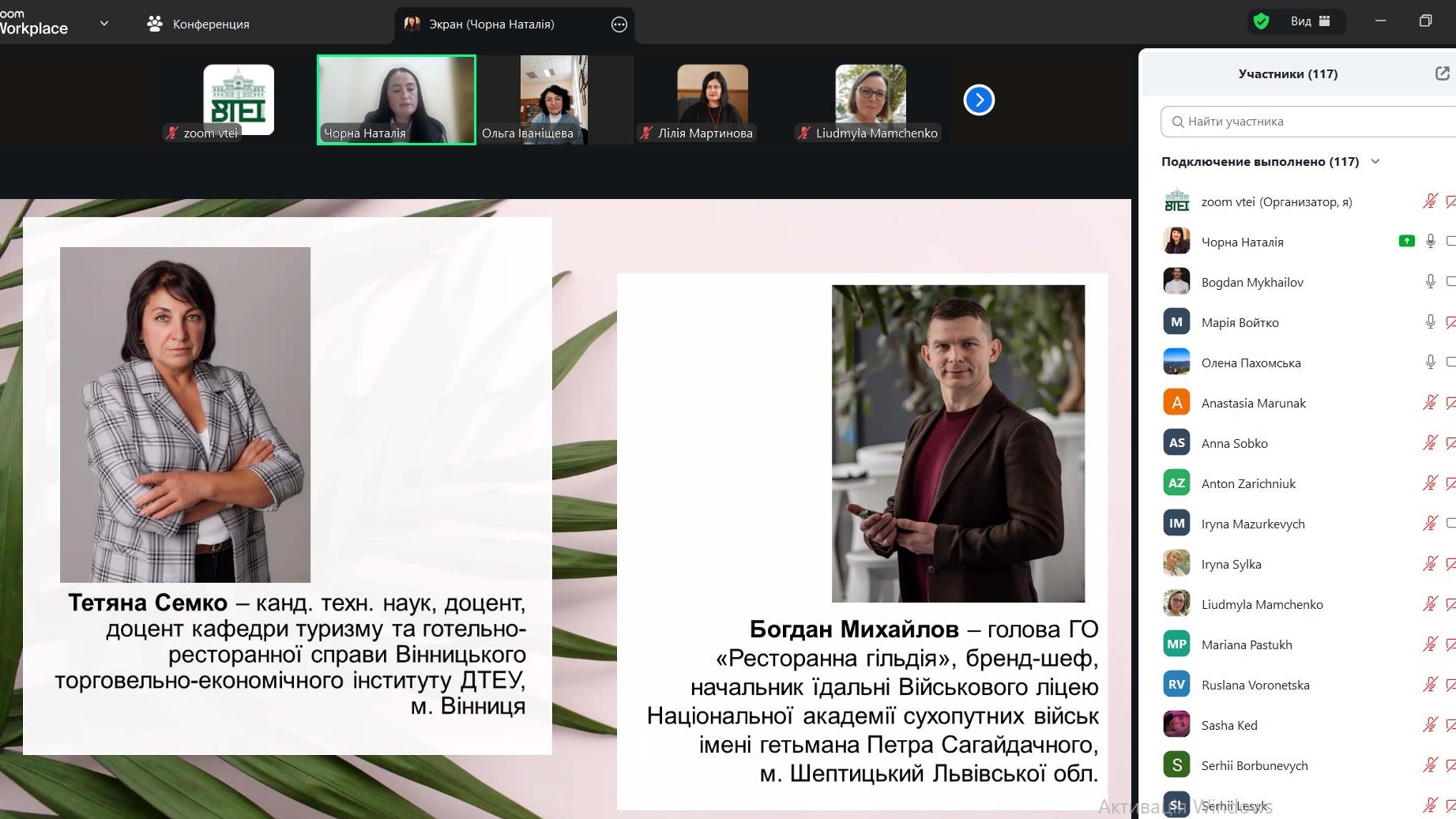Click the green encryption shield icon
Screen dimensions: 1456x819
pos(1261,21)
